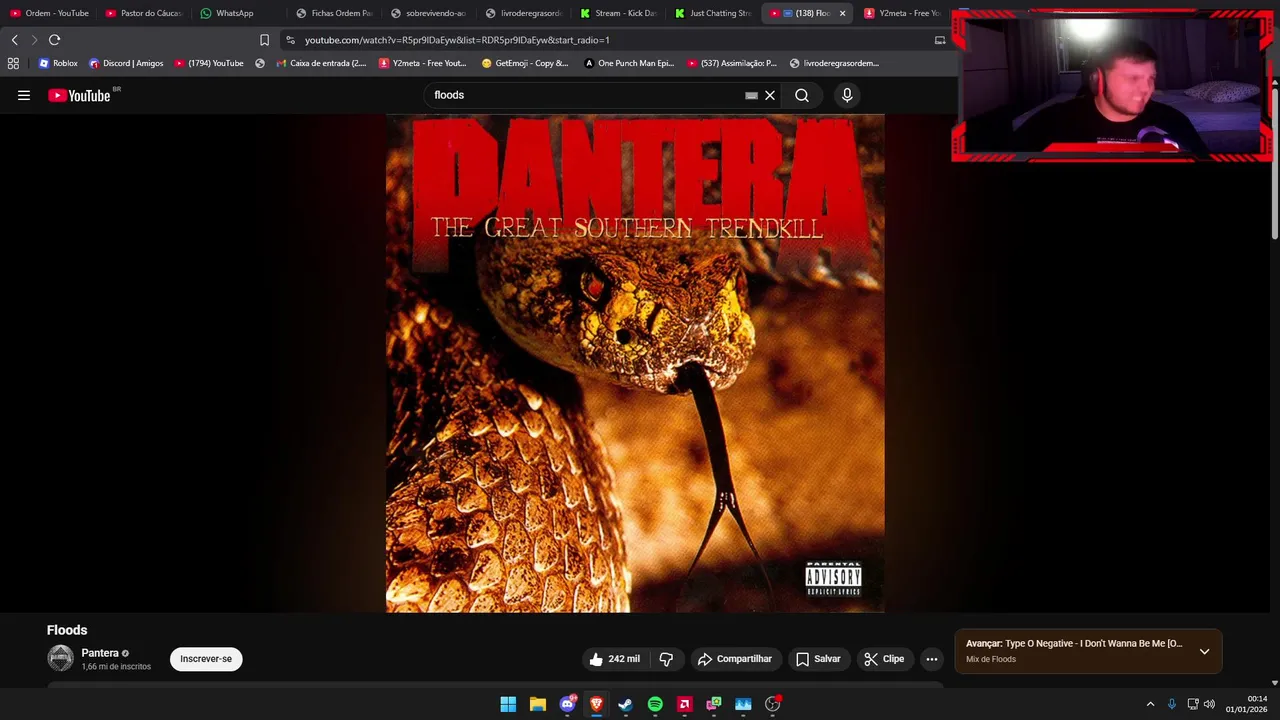Go to the YouTube home logo
Image resolution: width=1280 pixels, height=720 pixels.
point(78,95)
